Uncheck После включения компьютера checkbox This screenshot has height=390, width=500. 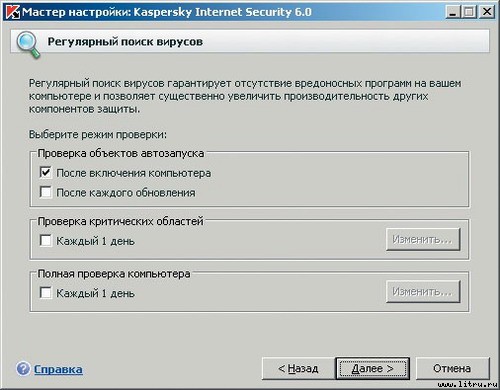pyautogui.click(x=46, y=173)
